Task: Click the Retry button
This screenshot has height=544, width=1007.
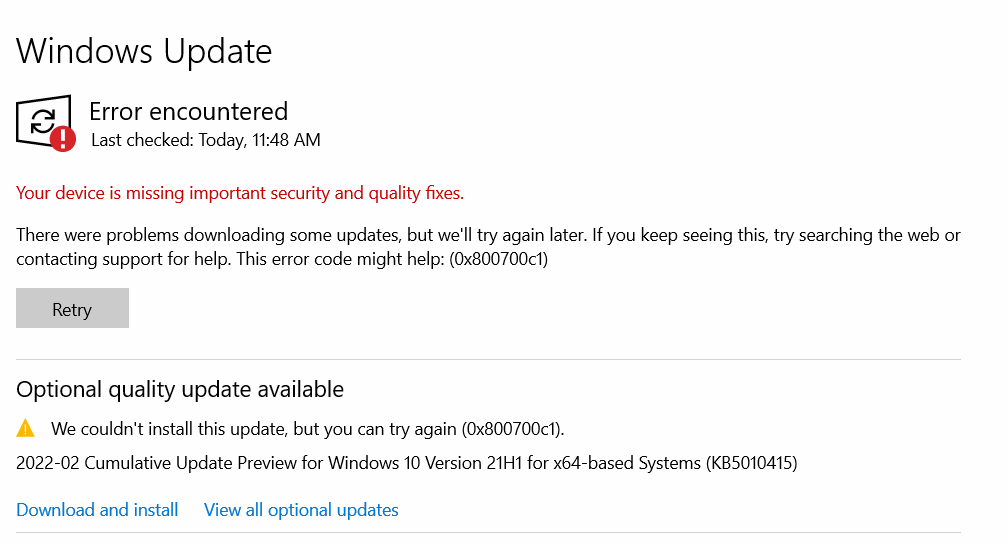Action: (73, 308)
